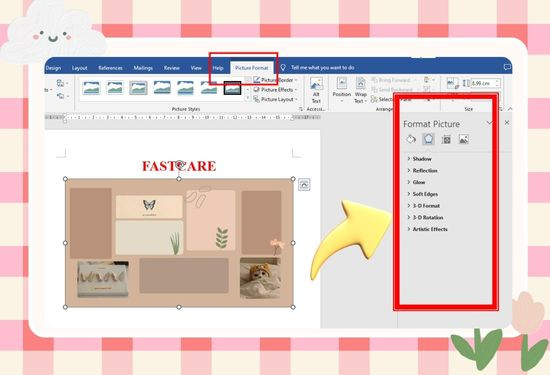Select the beige collage image in the document

(179, 243)
